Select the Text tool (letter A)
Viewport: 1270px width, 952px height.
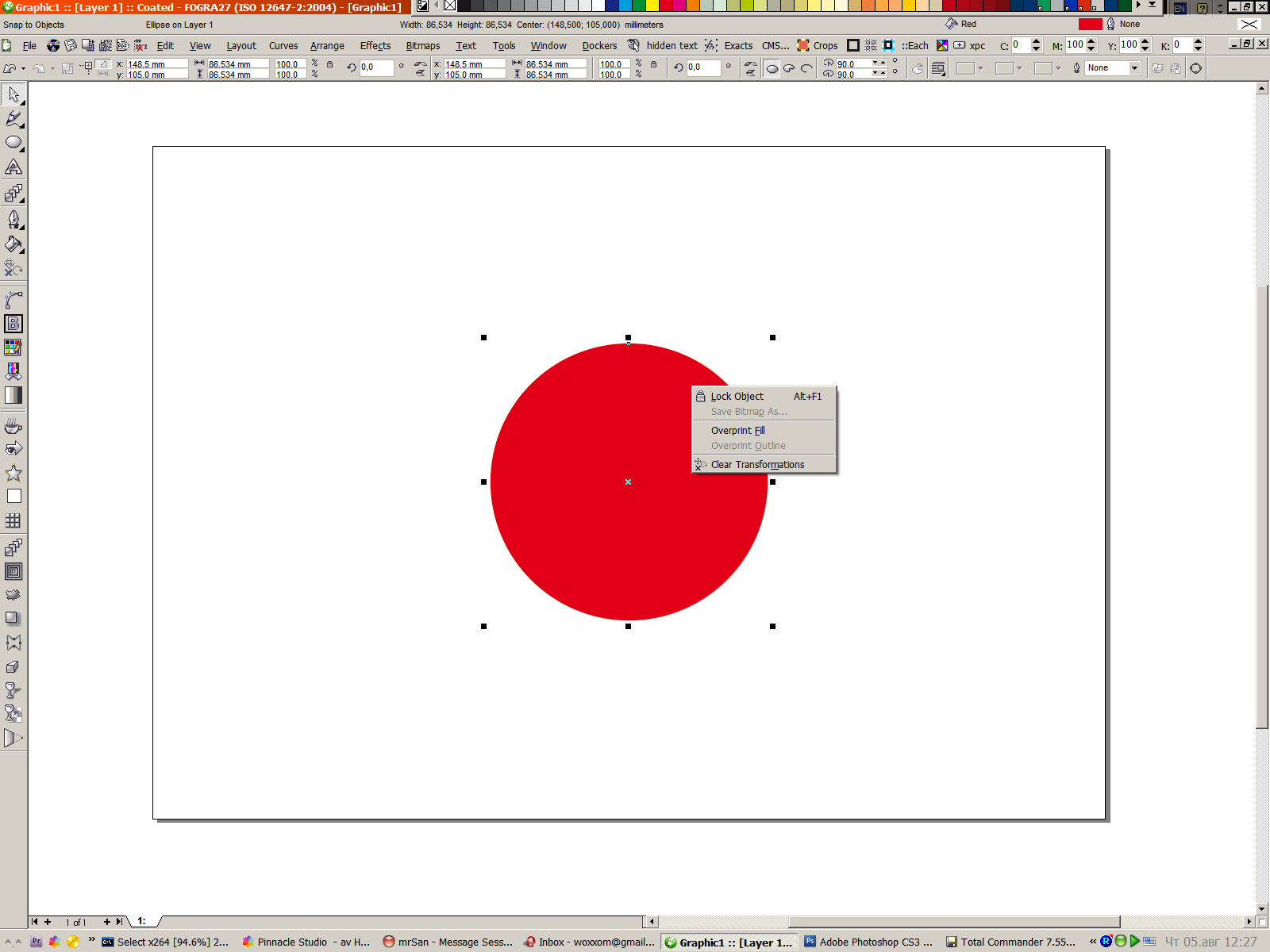[13, 167]
